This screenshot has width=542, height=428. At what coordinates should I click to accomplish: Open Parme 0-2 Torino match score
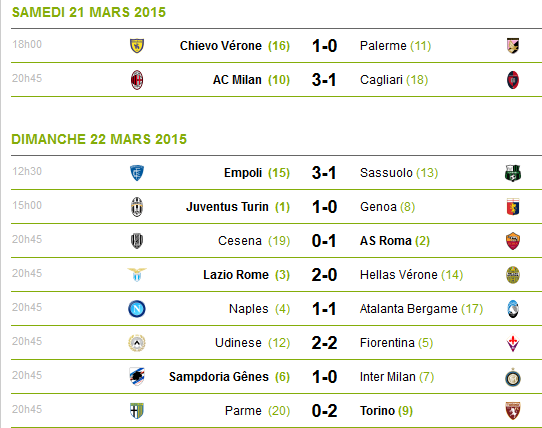pos(324,411)
